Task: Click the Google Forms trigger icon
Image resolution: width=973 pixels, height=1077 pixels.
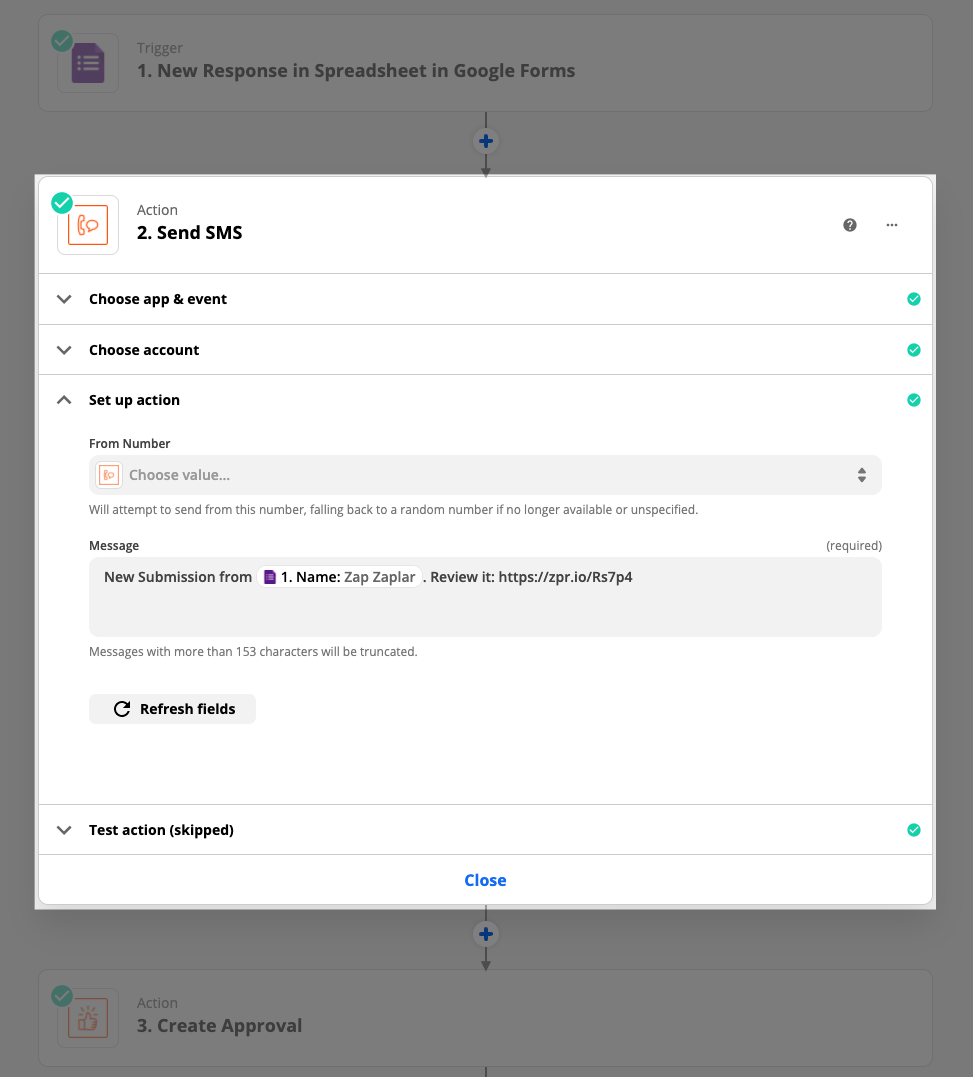Action: pos(88,63)
